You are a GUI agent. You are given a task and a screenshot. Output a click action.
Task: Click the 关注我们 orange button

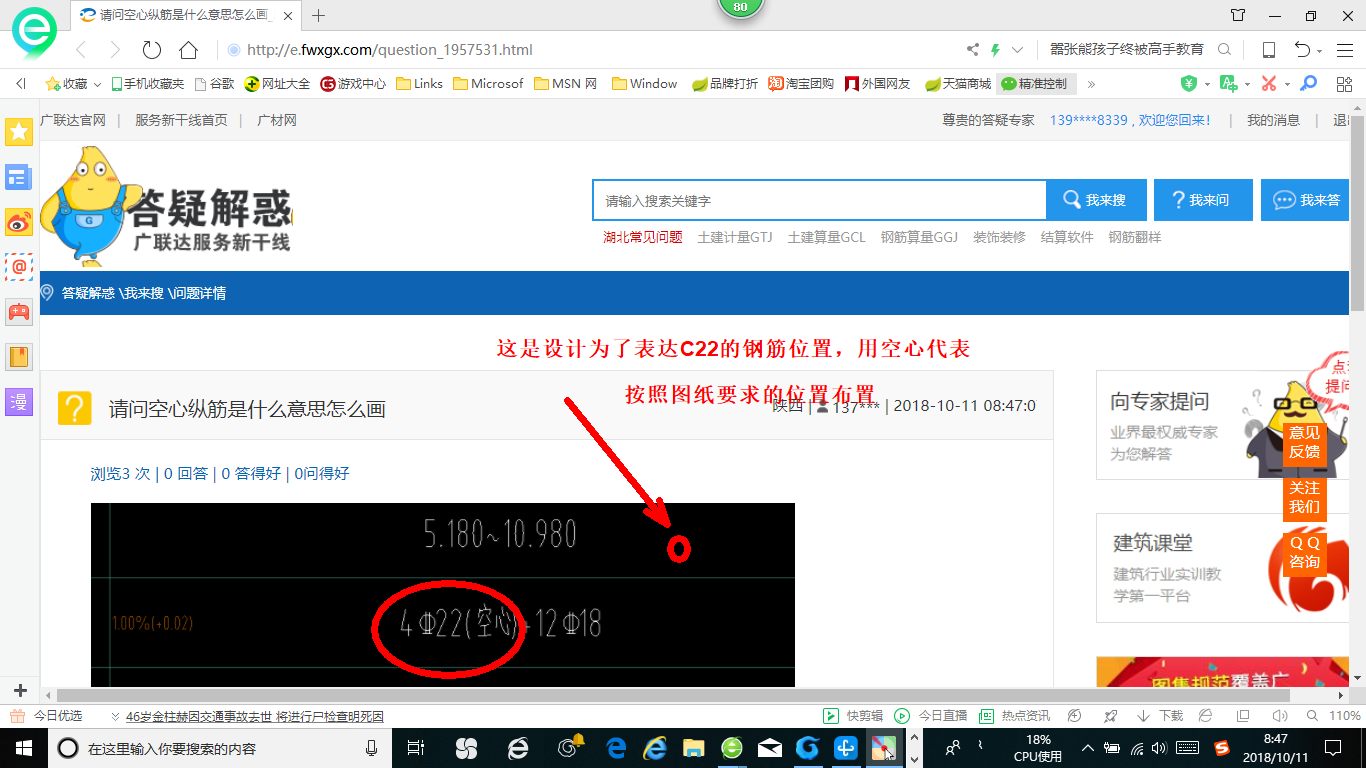[1304, 497]
